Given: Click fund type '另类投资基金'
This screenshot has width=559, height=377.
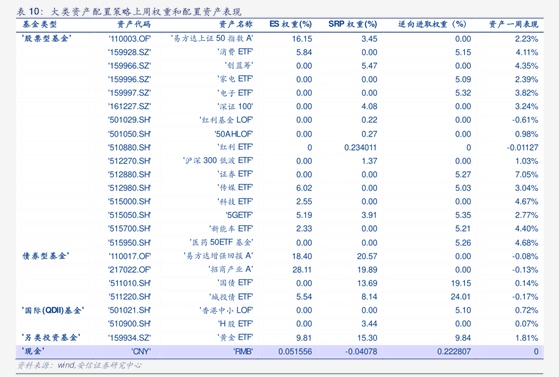Looking at the screenshot, I should (51, 337).
